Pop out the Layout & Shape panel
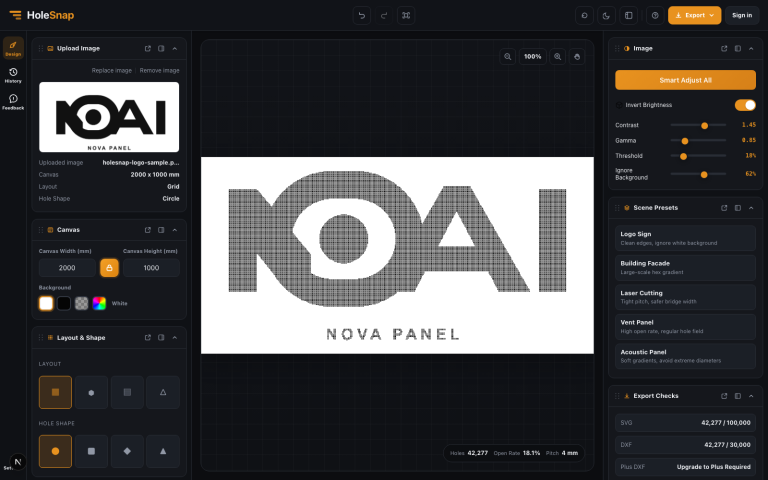 click(147, 337)
